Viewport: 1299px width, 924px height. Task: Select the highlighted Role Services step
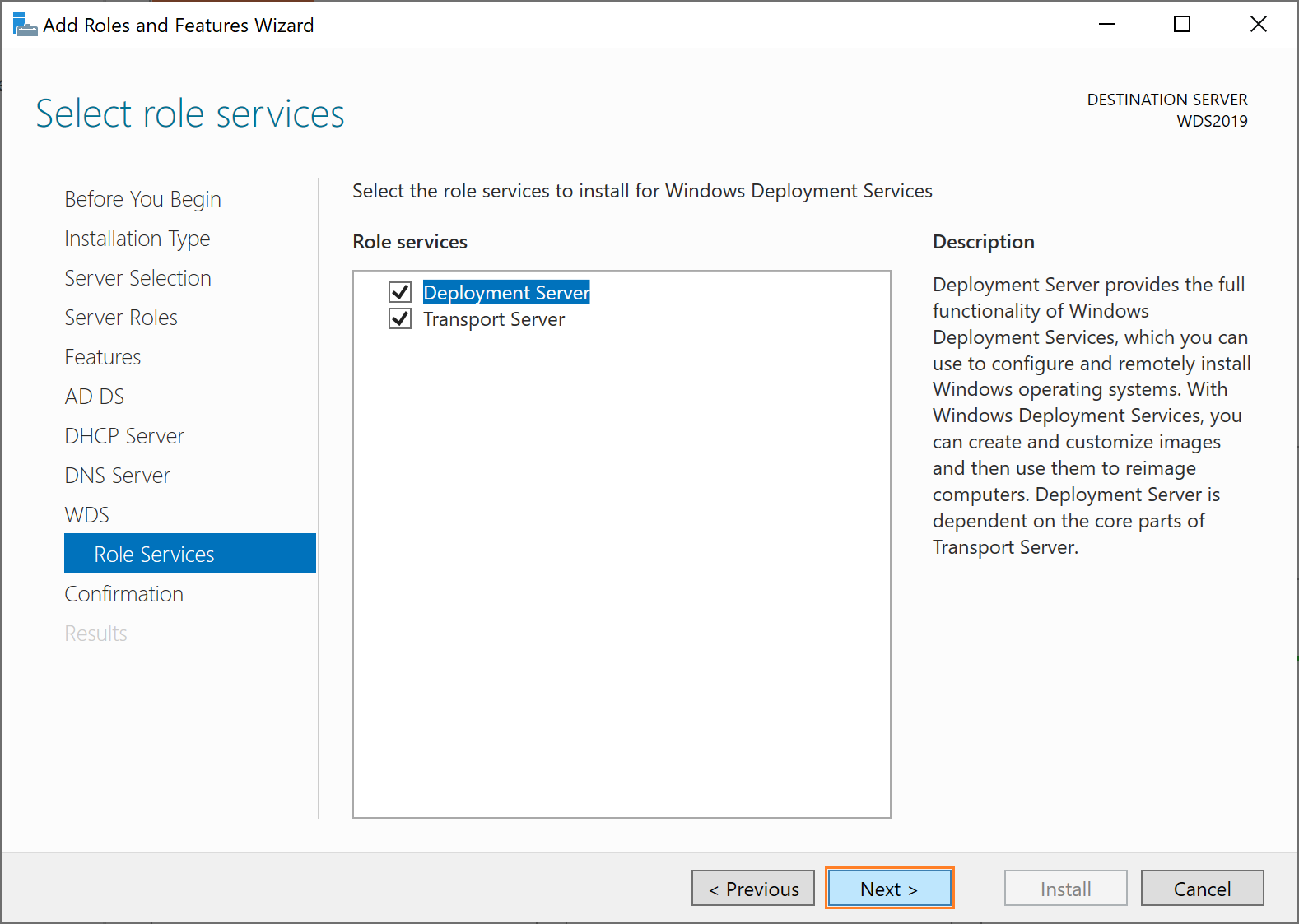pyautogui.click(x=190, y=553)
